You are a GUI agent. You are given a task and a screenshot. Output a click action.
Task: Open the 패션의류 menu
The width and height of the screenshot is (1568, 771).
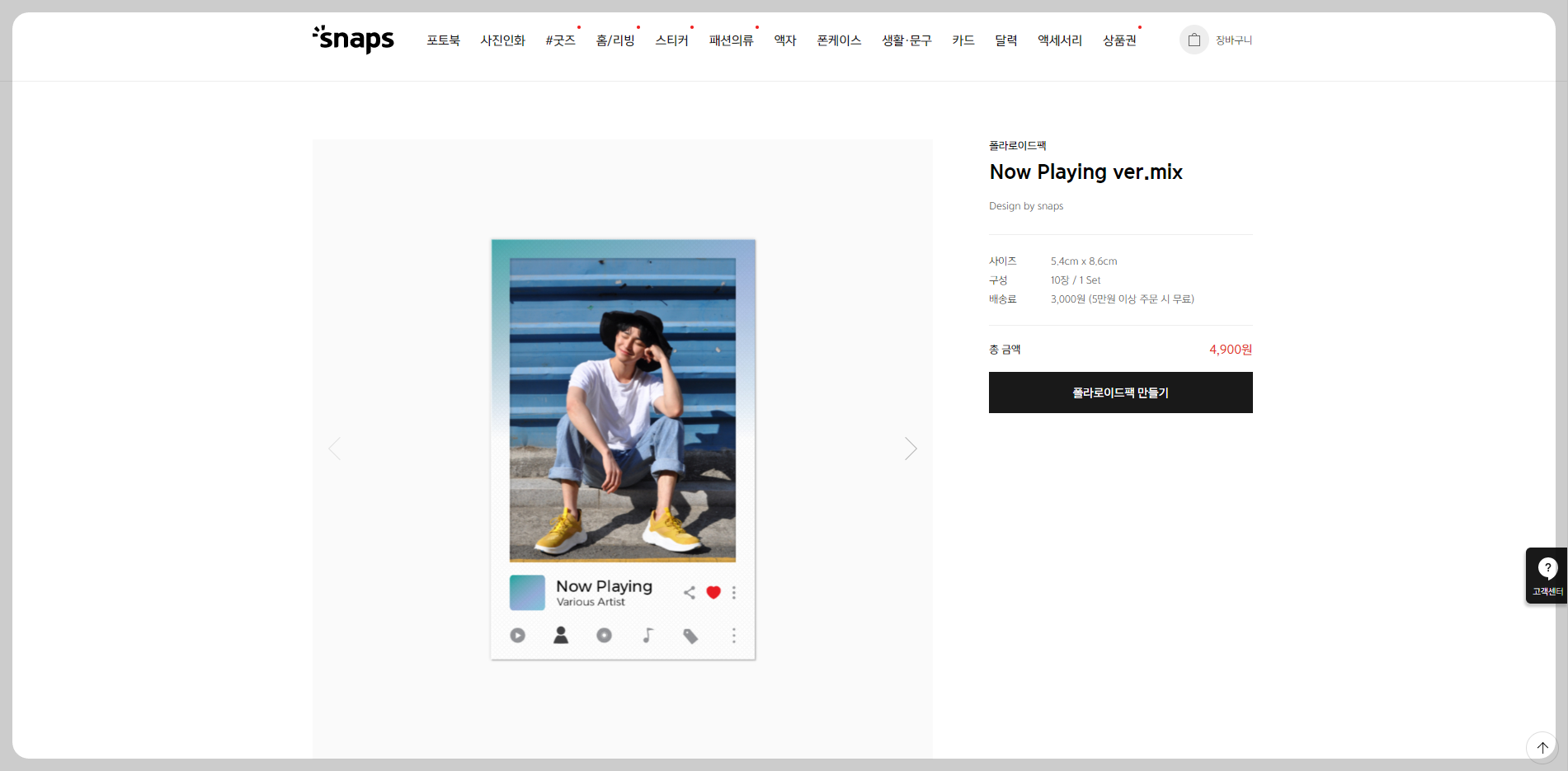coord(731,40)
